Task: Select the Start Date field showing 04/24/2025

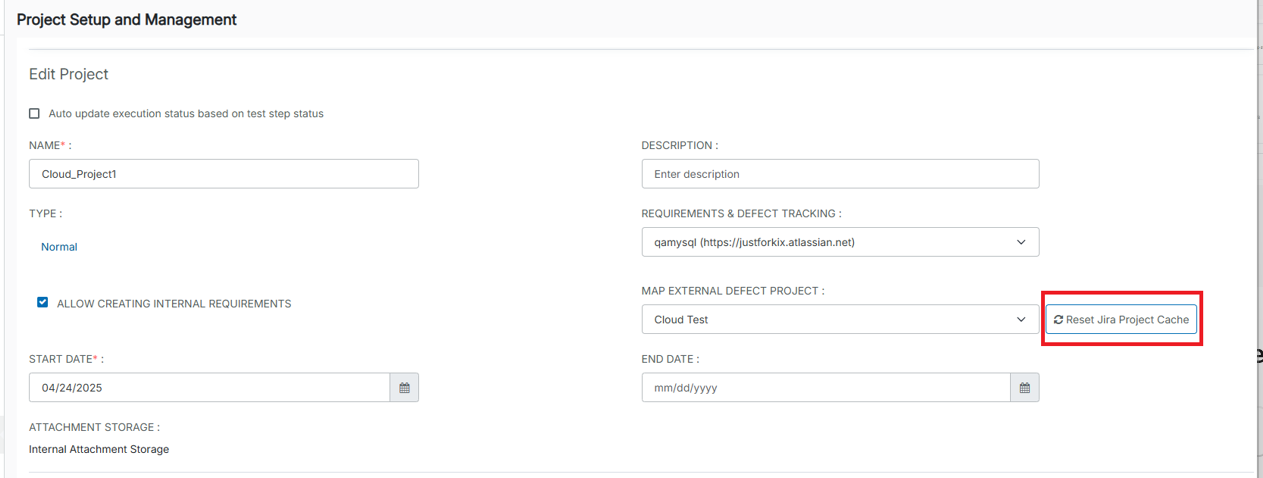Action: point(209,388)
